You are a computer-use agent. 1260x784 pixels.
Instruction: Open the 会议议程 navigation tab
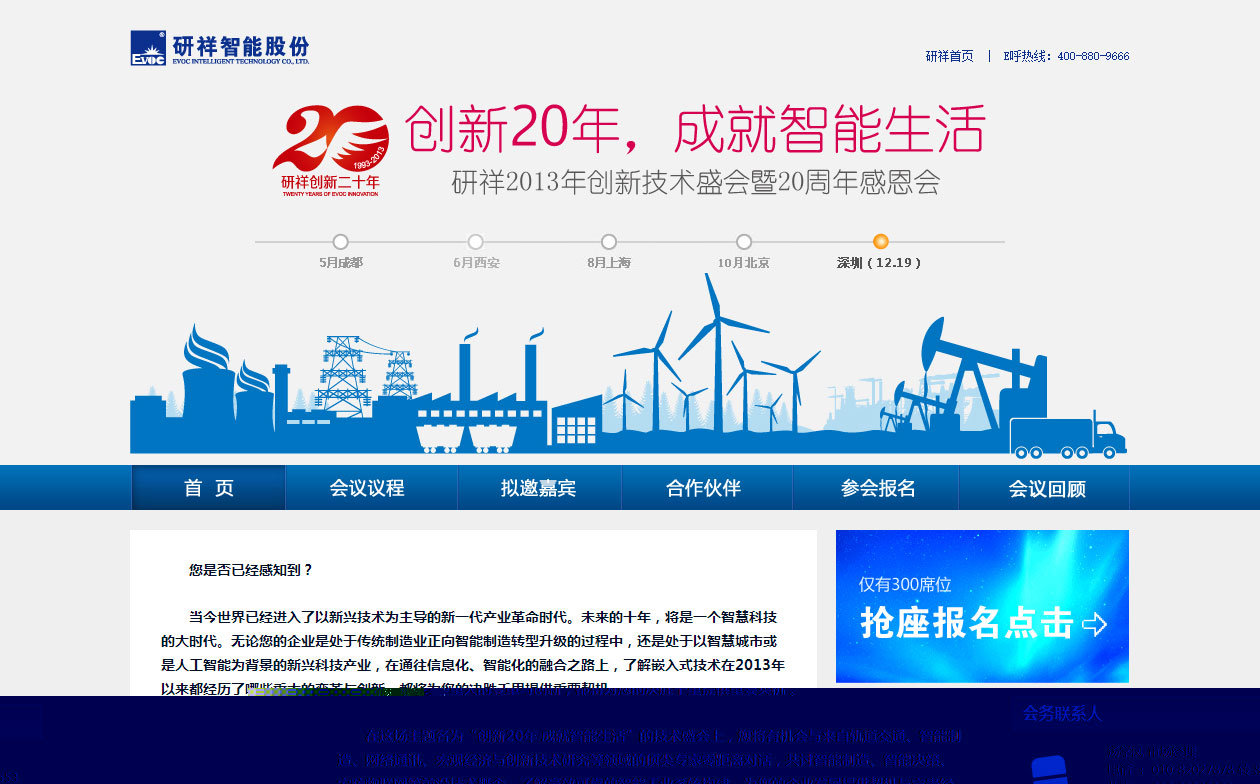367,488
